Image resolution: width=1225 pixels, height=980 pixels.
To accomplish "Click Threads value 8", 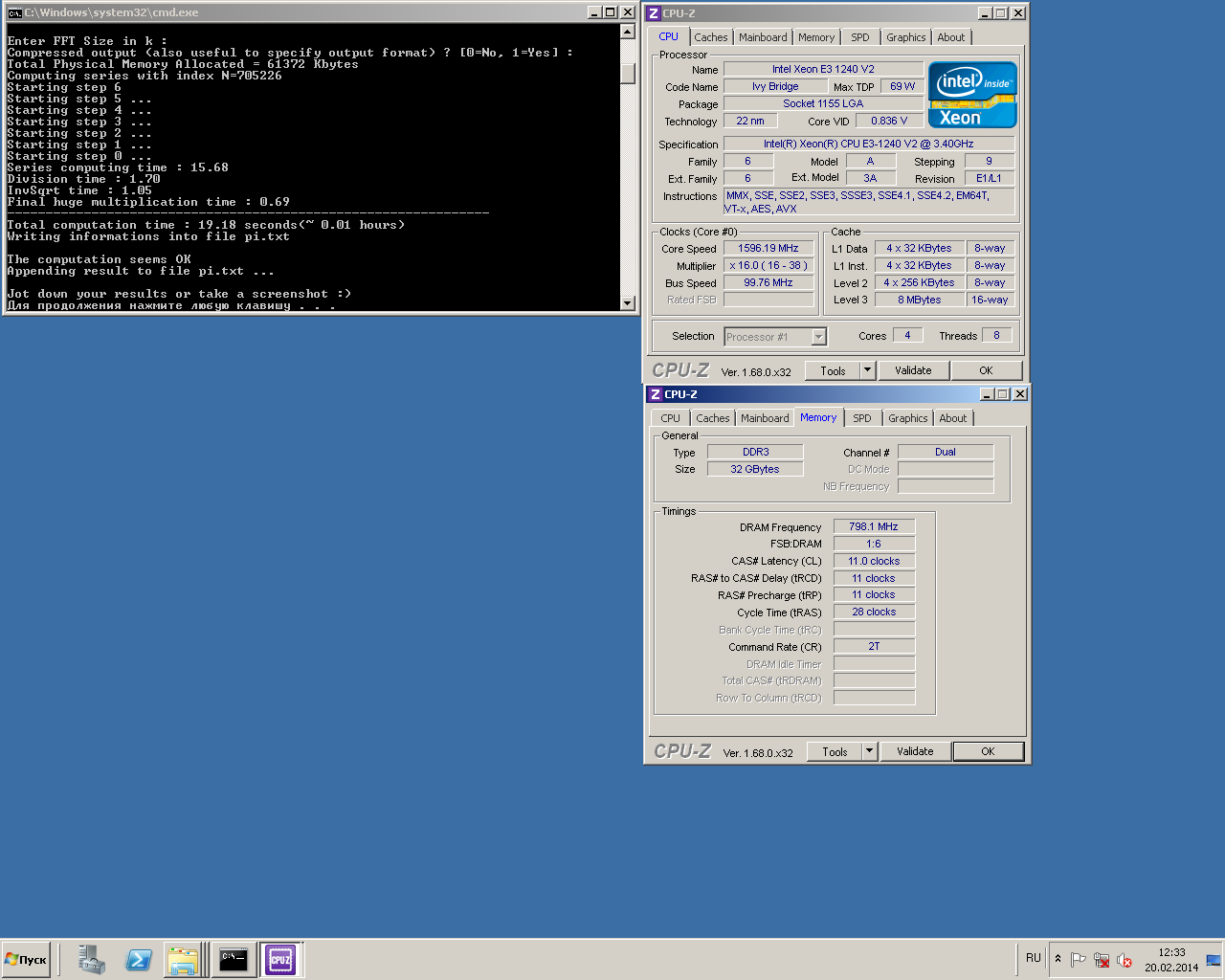I will [x=996, y=335].
